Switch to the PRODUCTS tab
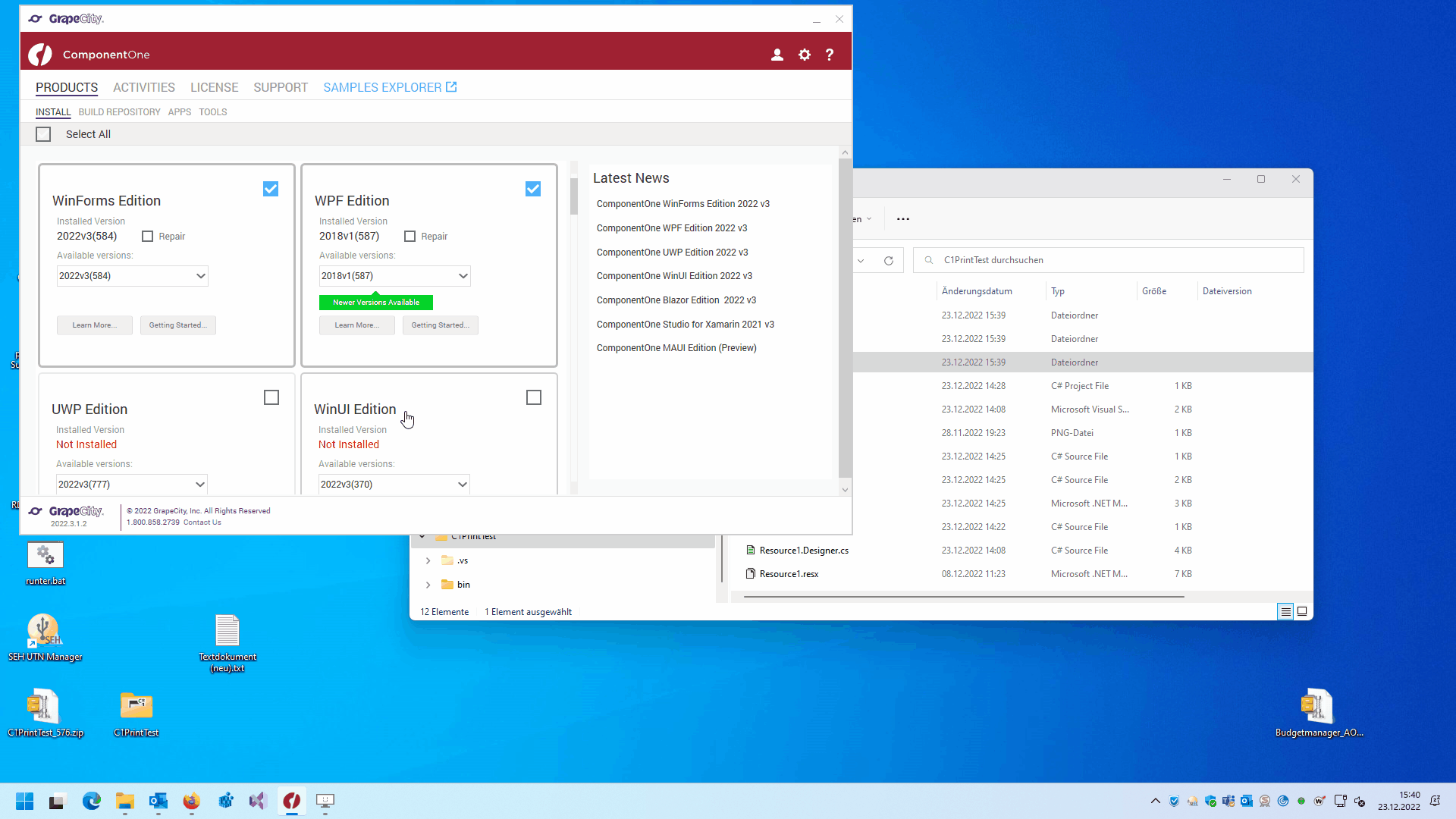 point(67,87)
